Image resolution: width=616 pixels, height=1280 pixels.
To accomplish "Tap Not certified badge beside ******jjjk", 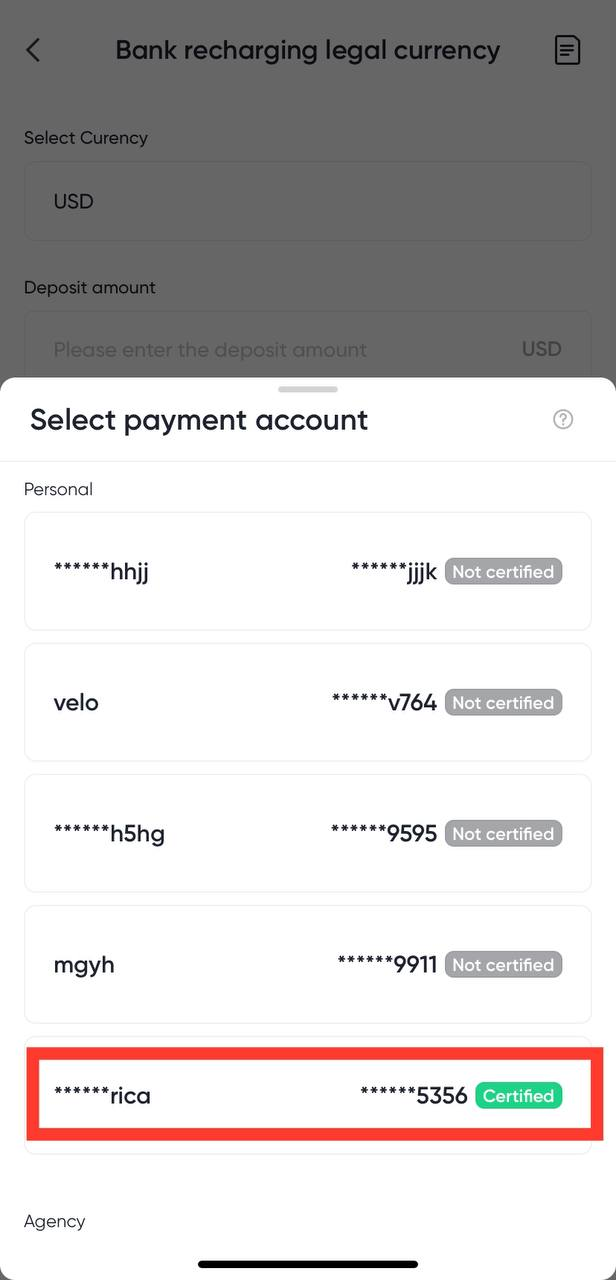I will 503,572.
